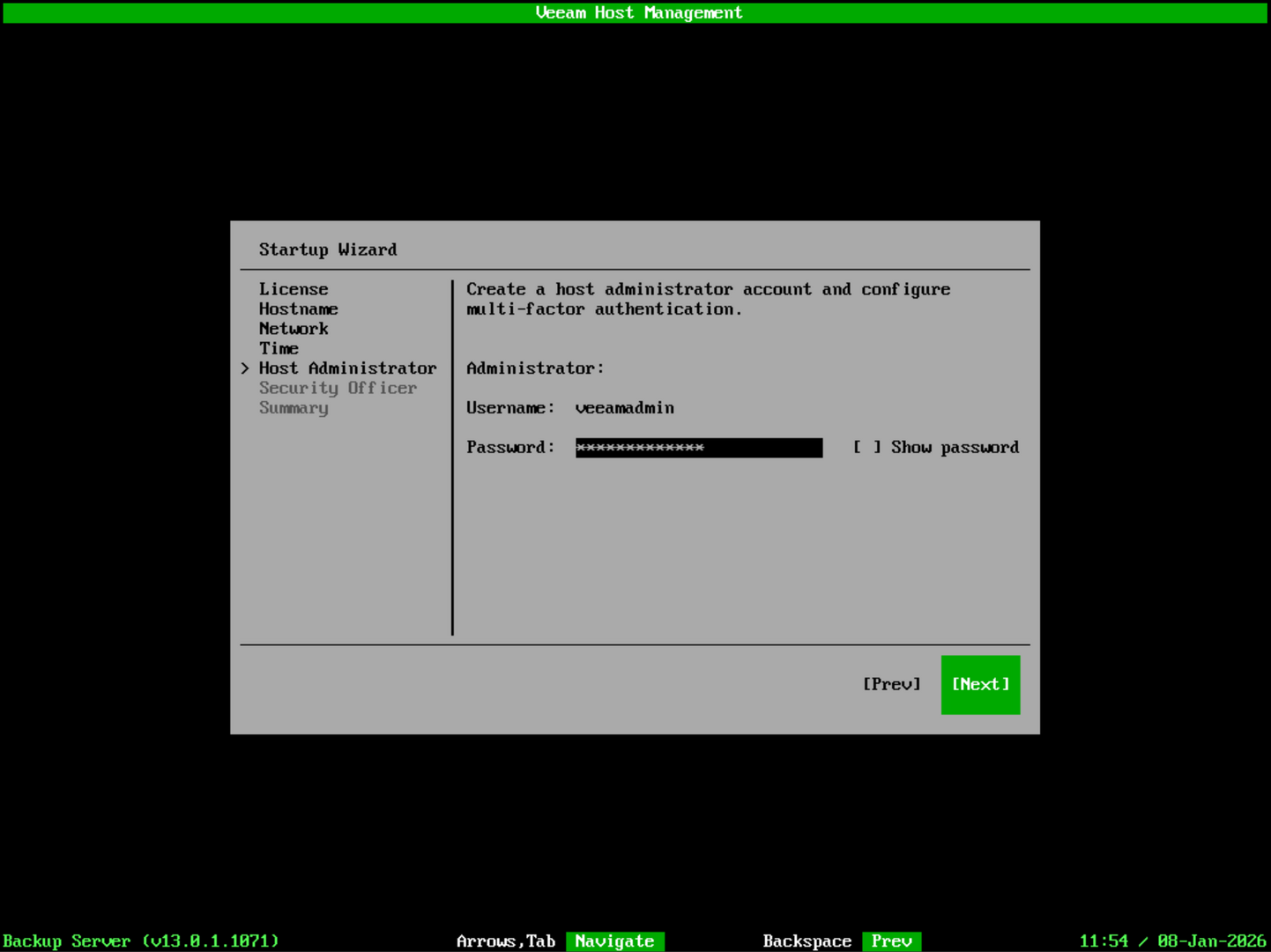The image size is (1271, 952).
Task: Click the green Prev hint in bottom bar
Action: [892, 941]
